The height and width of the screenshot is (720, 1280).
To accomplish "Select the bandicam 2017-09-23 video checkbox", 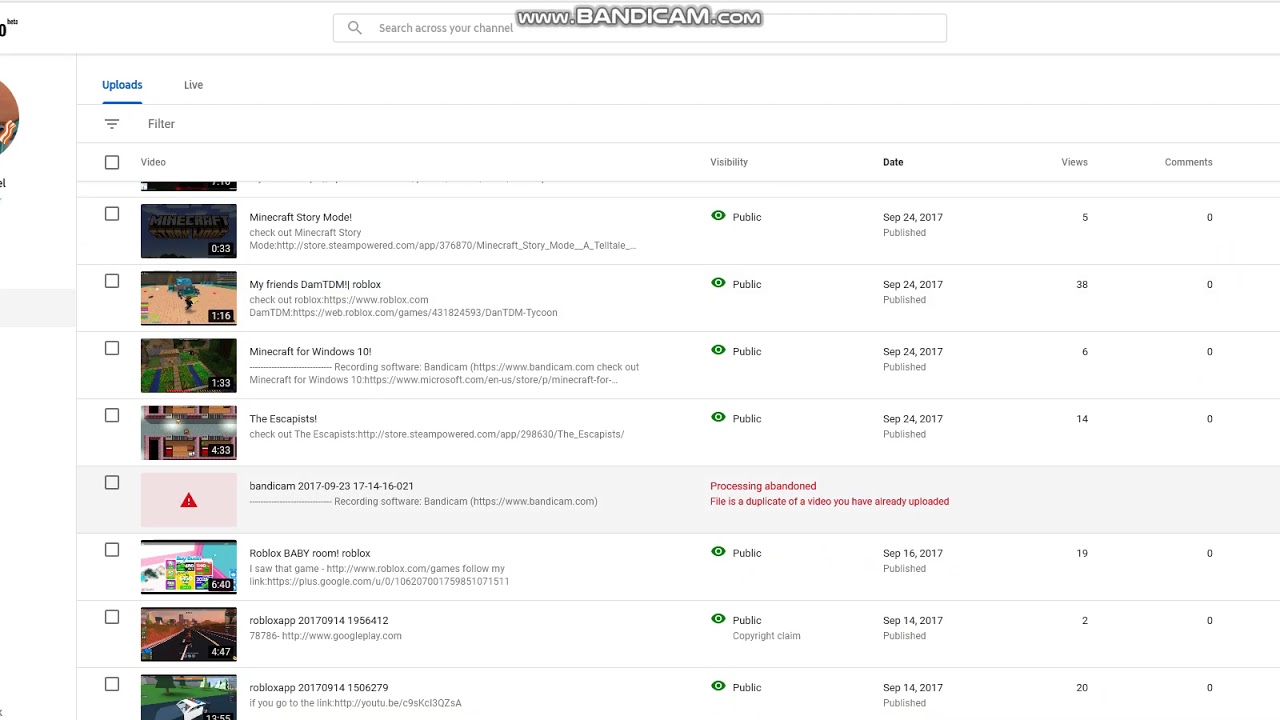I will pyautogui.click(x=112, y=482).
